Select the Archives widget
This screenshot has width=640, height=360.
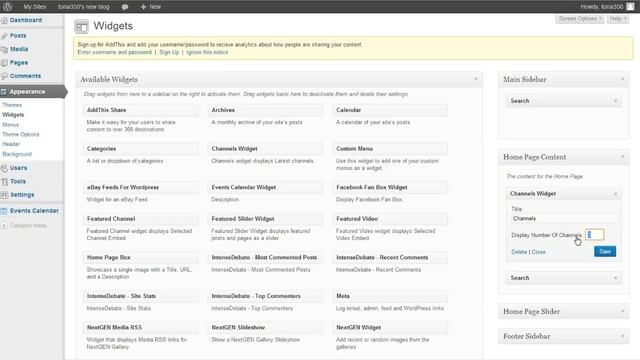coord(265,110)
